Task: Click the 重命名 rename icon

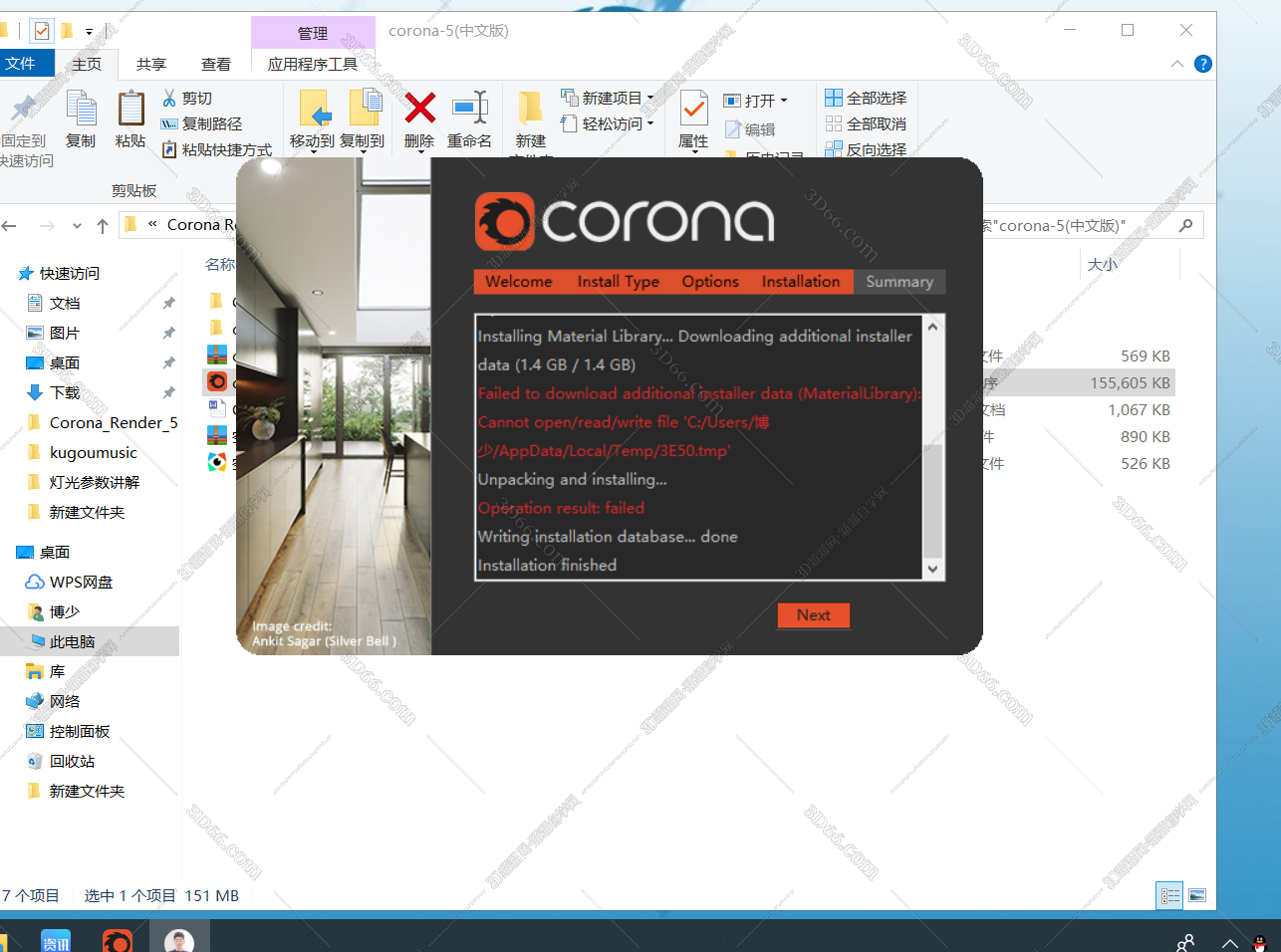Action: 469,108
